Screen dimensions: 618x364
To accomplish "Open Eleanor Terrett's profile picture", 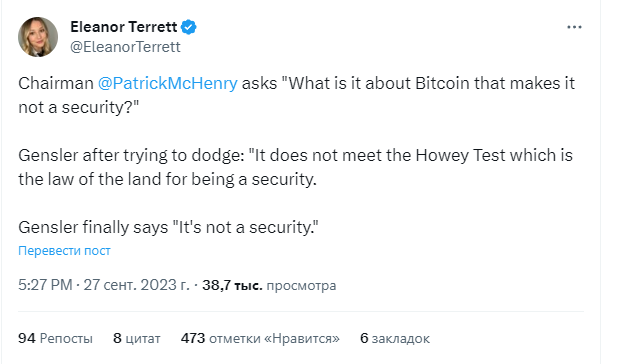I will point(38,37).
